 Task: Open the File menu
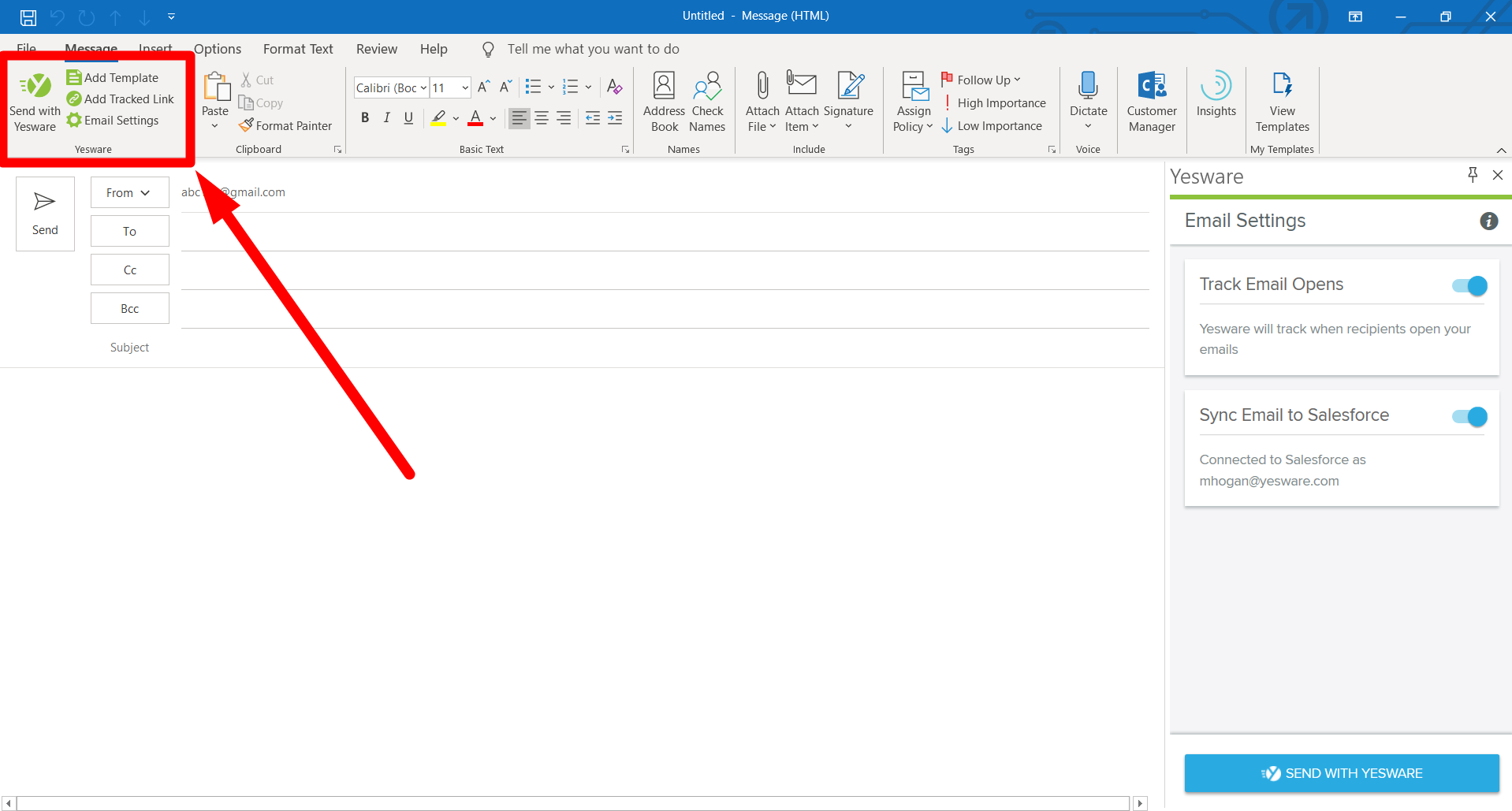[26, 49]
